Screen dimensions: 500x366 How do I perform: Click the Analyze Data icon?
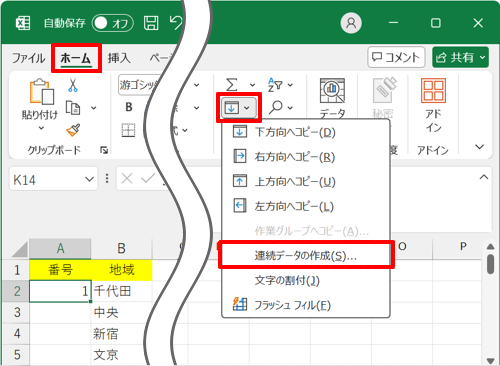point(332,91)
